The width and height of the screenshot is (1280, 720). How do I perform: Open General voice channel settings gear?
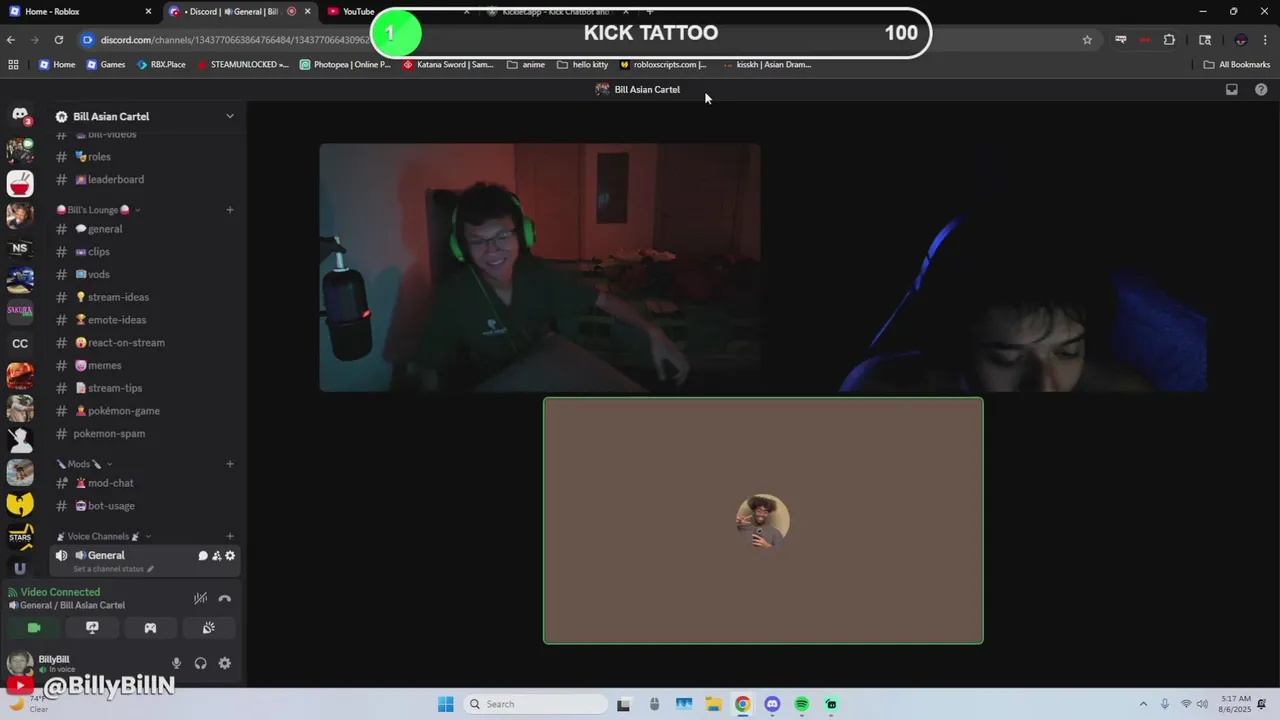230,556
